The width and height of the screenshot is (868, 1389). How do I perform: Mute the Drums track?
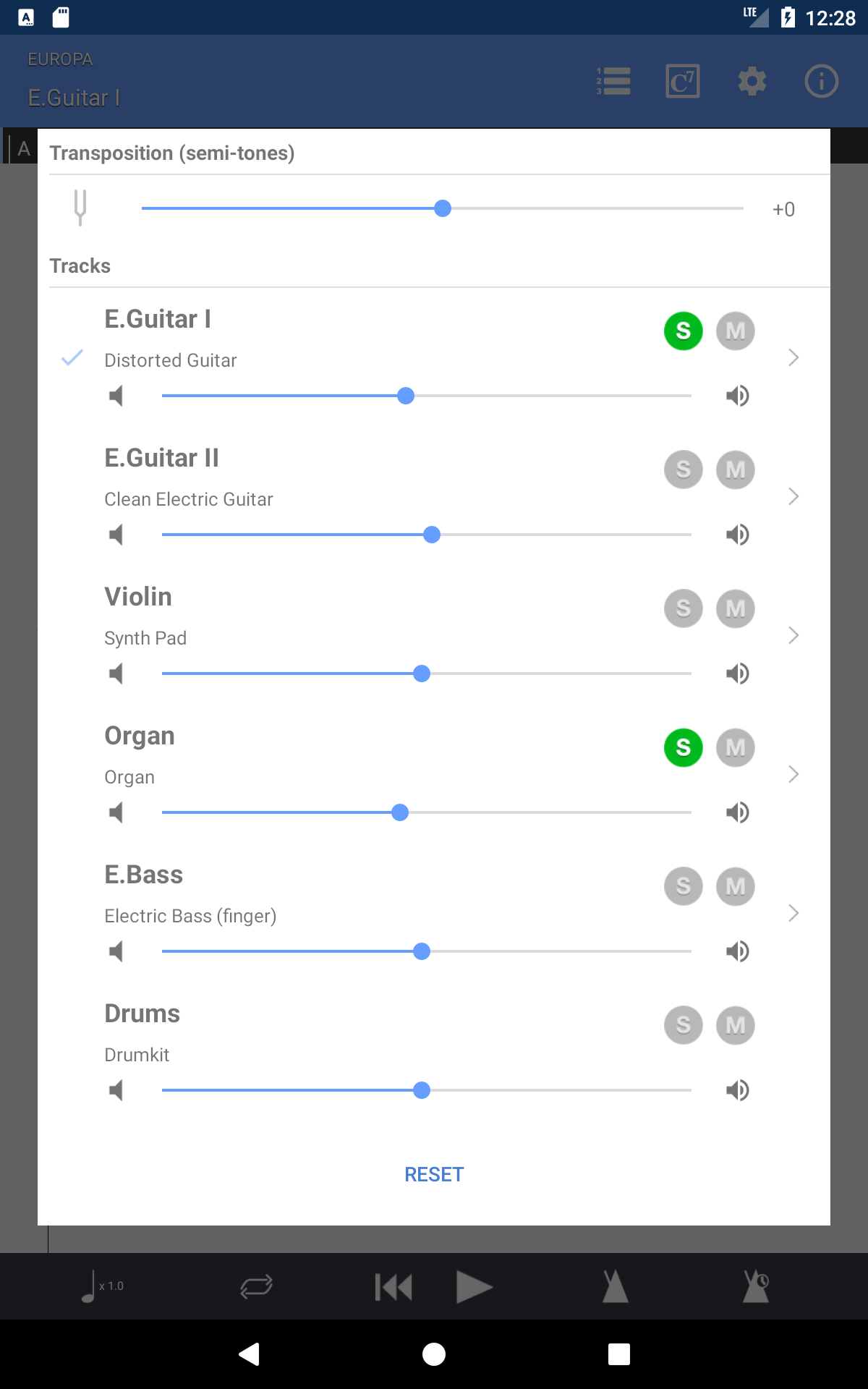(736, 1026)
